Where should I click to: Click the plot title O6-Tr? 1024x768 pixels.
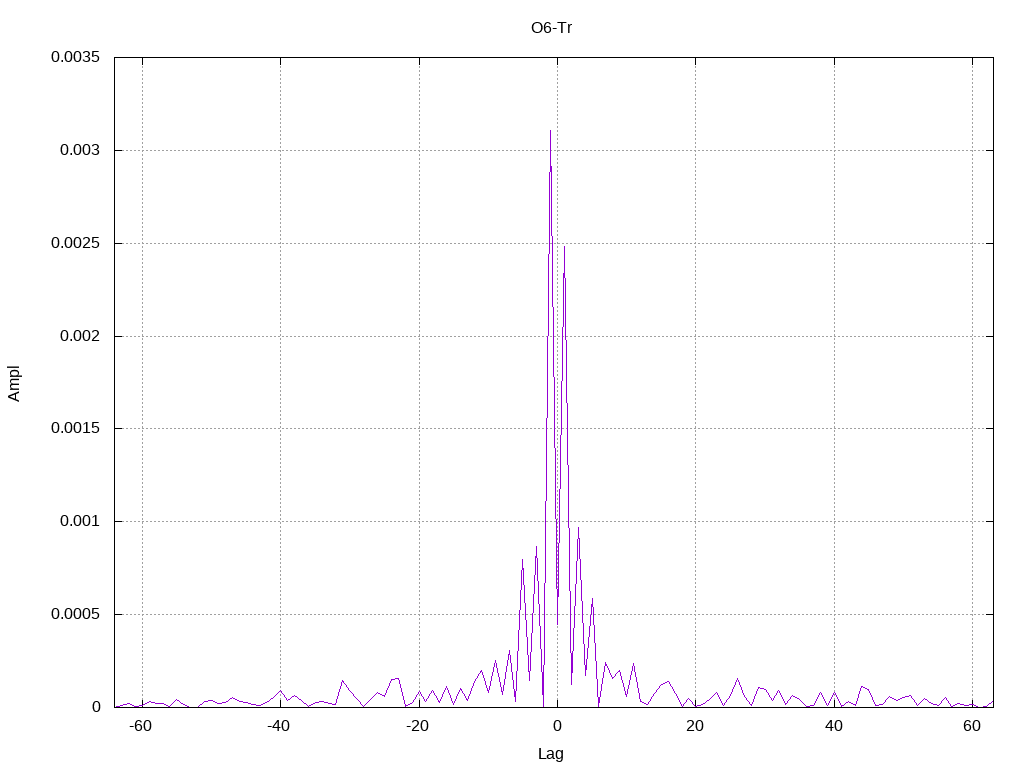[x=551, y=28]
